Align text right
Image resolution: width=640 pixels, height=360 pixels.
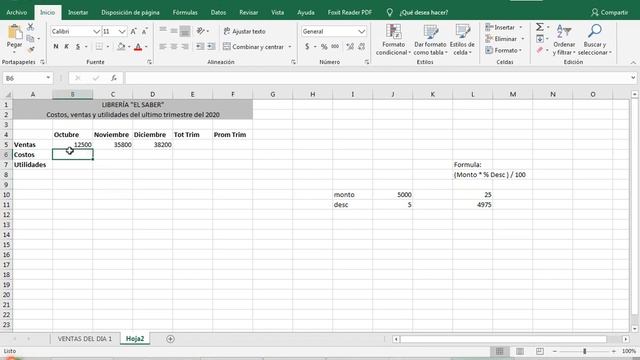click(185, 47)
